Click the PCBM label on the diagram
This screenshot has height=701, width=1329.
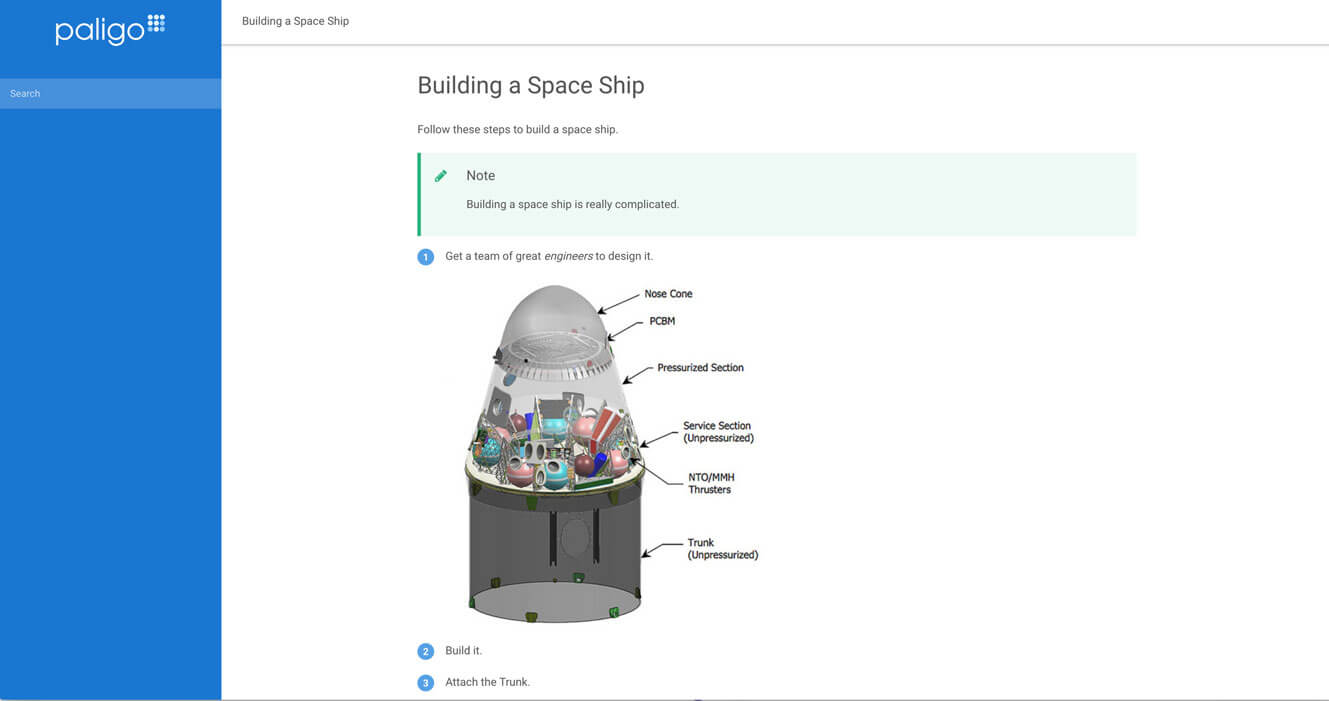click(664, 321)
